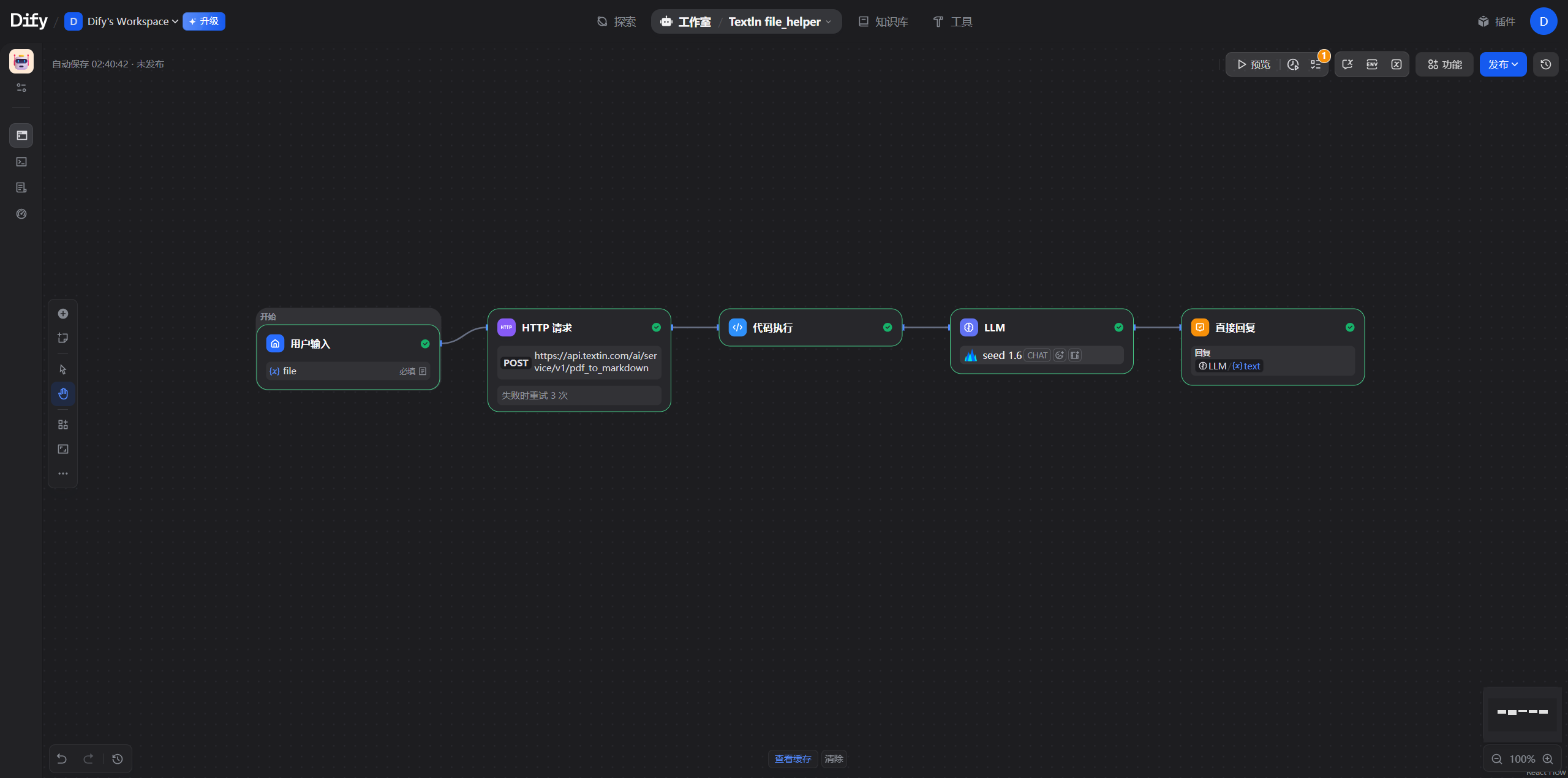Image resolution: width=1568 pixels, height=778 pixels.
Task: Switch to hand mode
Action: click(63, 393)
